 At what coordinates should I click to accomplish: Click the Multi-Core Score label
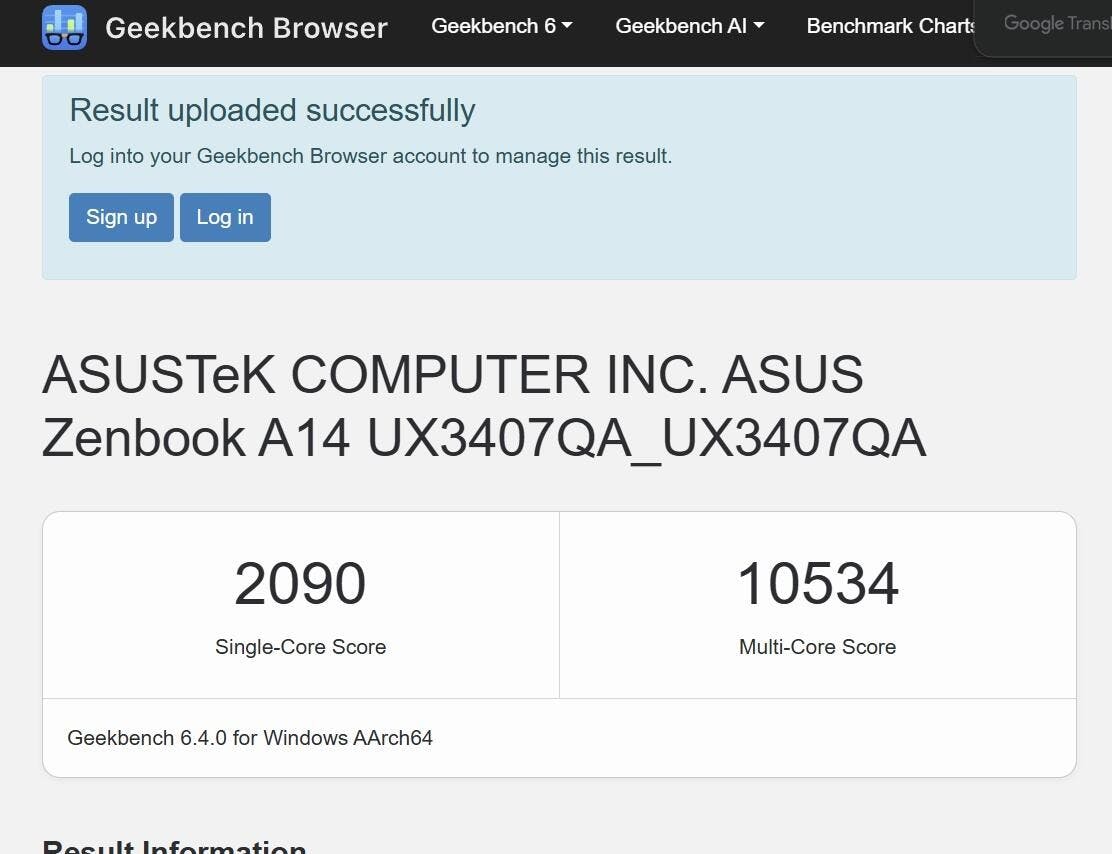818,647
